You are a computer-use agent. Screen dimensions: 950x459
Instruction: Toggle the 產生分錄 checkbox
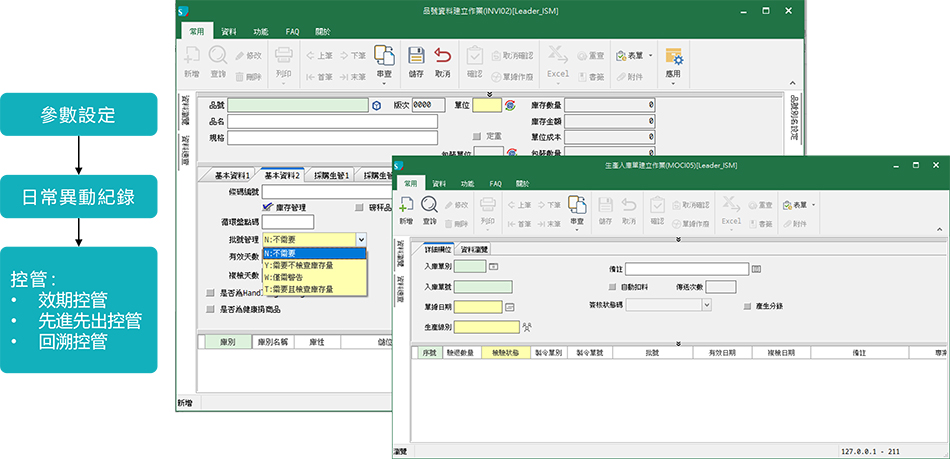pyautogui.click(x=747, y=305)
